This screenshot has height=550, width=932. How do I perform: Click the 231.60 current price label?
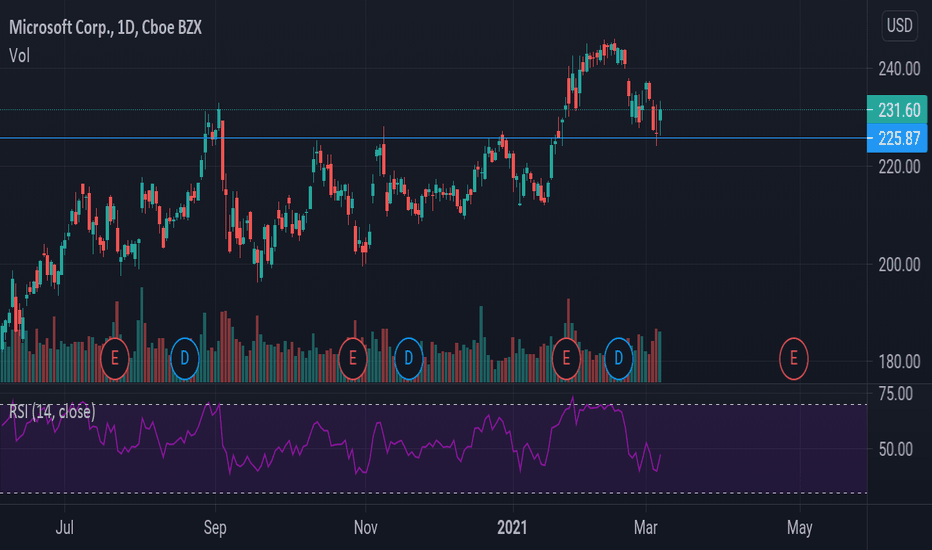click(x=897, y=110)
